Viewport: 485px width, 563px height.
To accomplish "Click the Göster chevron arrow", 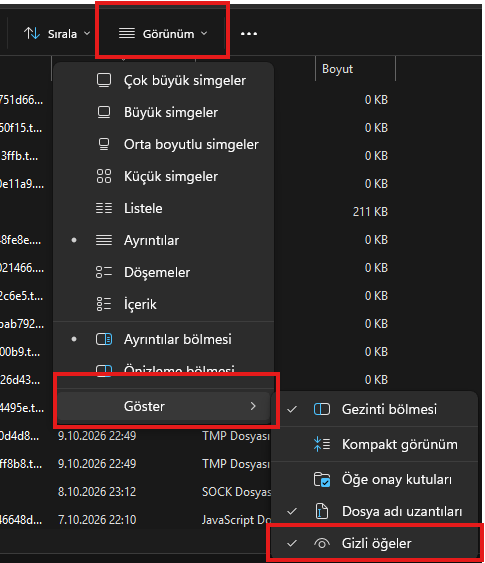I will 253,406.
